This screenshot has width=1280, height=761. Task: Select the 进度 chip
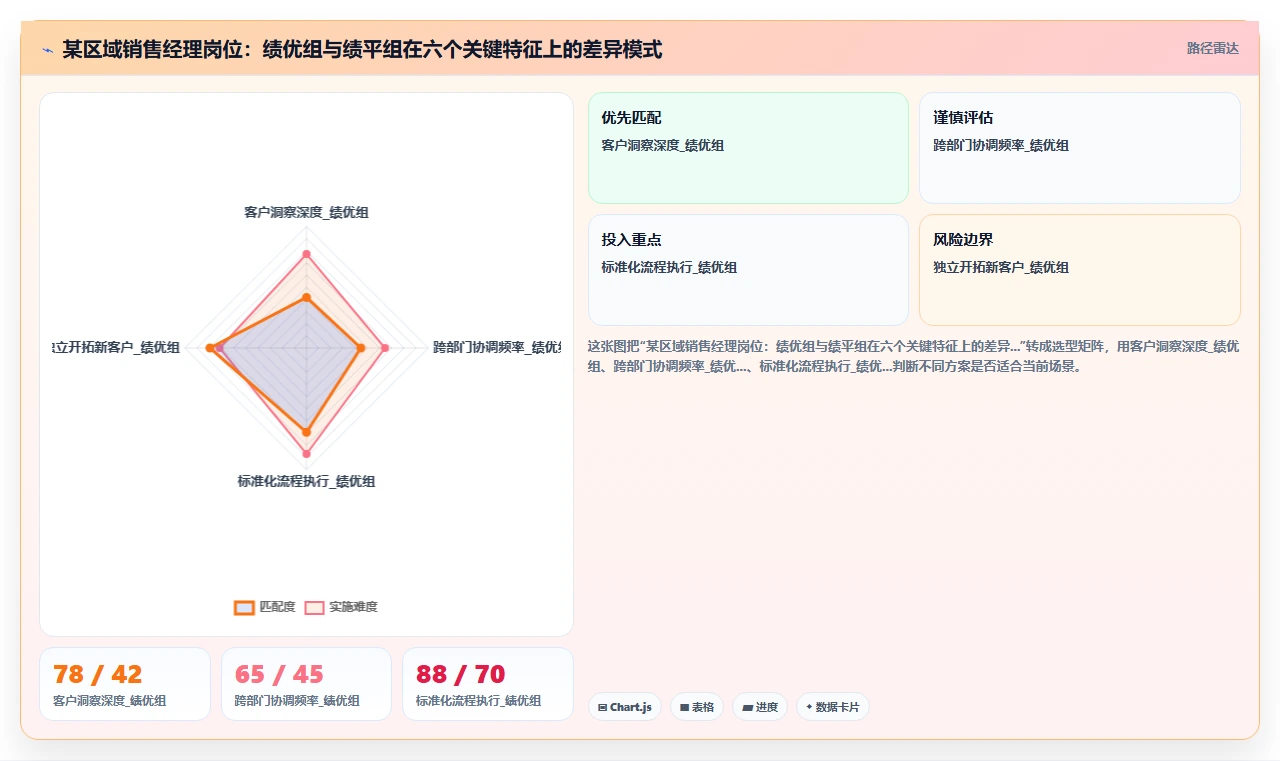[760, 707]
